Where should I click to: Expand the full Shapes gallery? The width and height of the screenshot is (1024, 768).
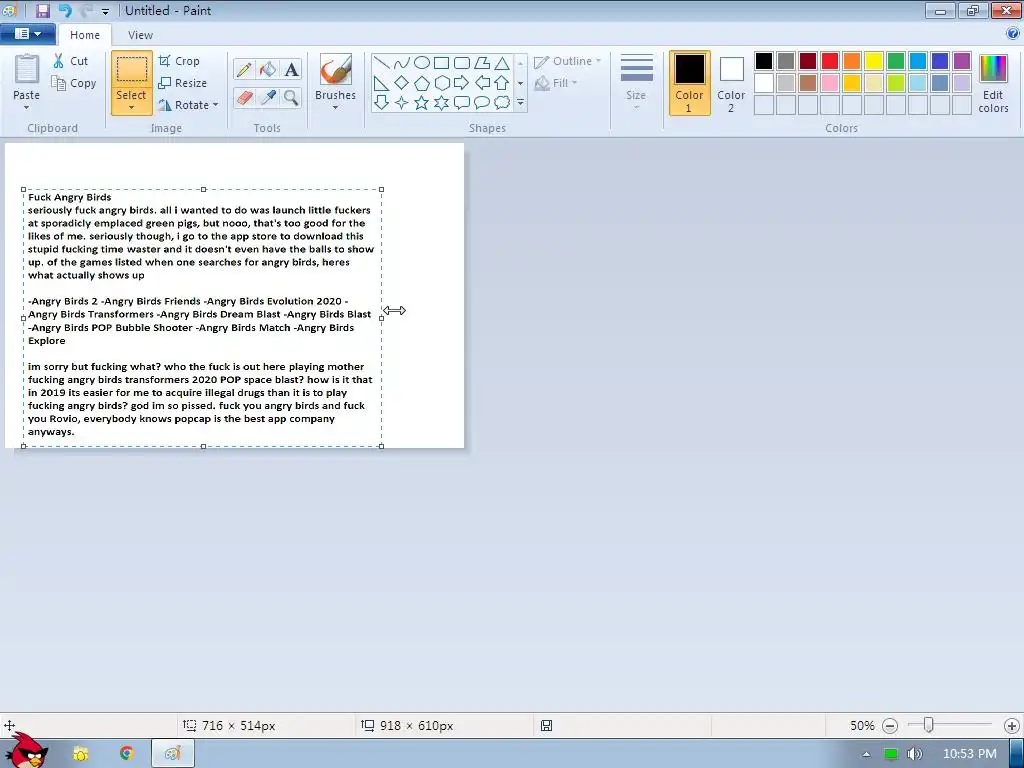tap(520, 103)
